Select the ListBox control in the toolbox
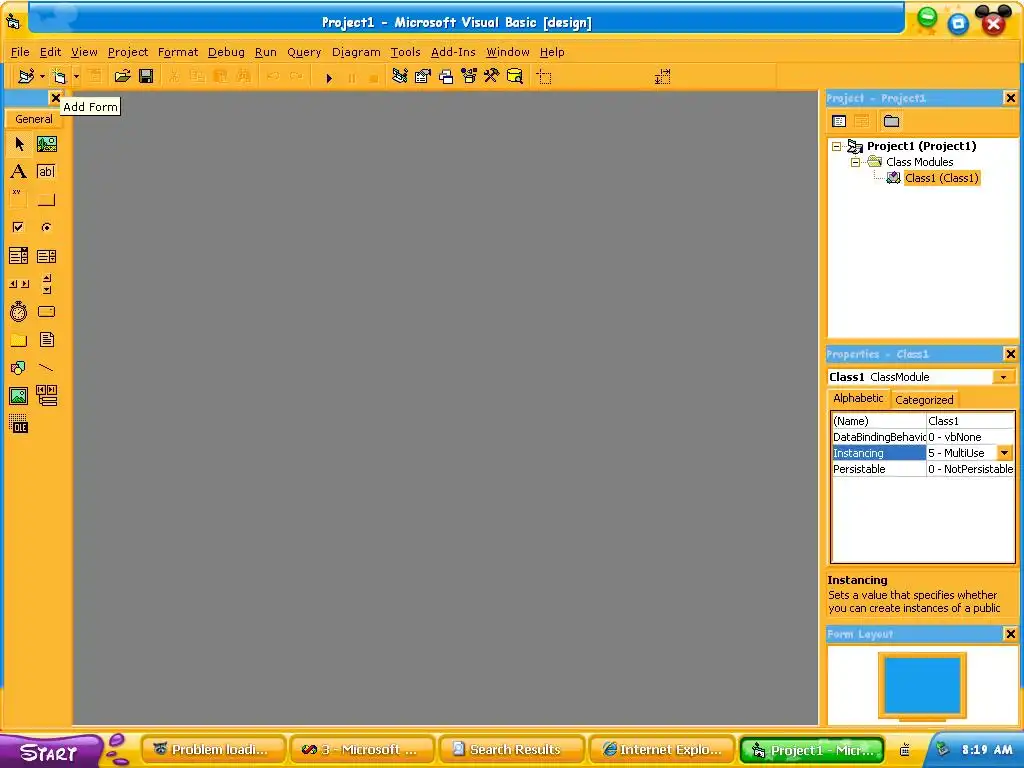 point(46,255)
